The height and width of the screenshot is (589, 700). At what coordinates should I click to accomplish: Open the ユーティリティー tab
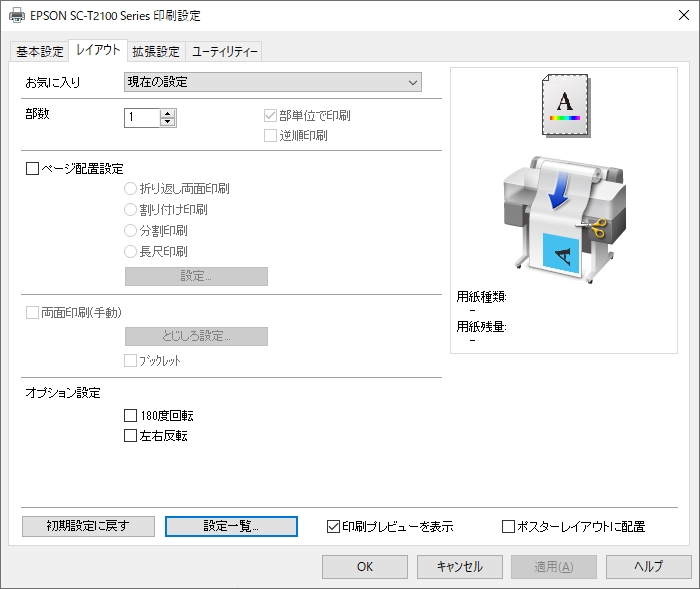(224, 51)
